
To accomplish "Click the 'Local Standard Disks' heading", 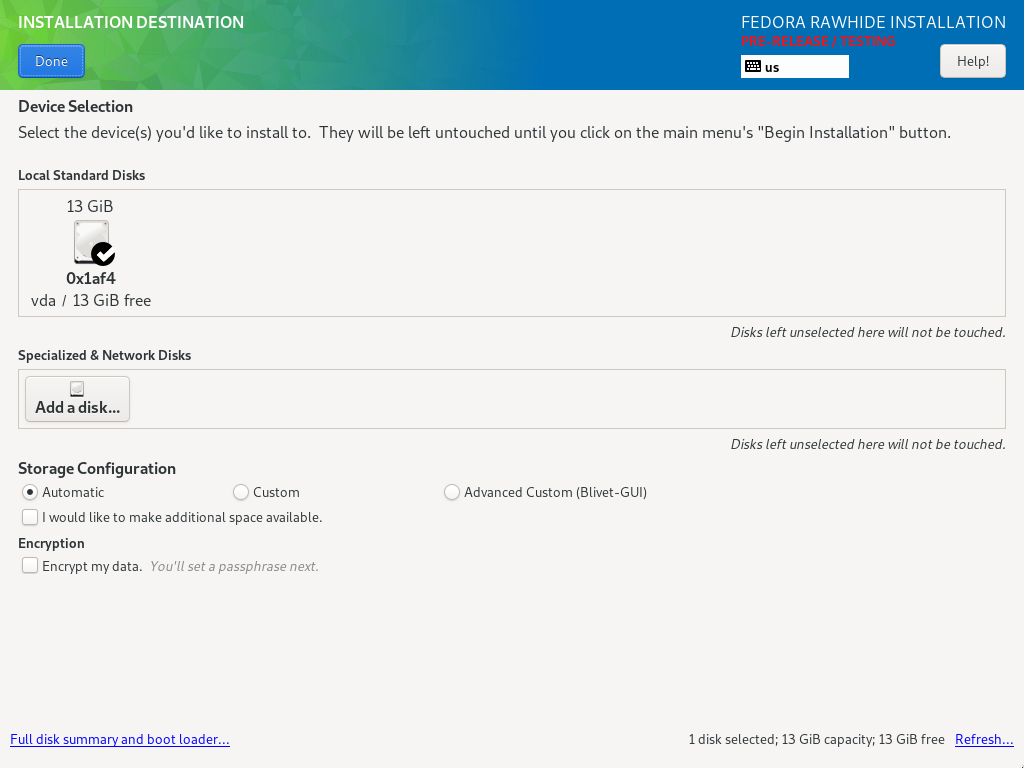I will pyautogui.click(x=82, y=175).
